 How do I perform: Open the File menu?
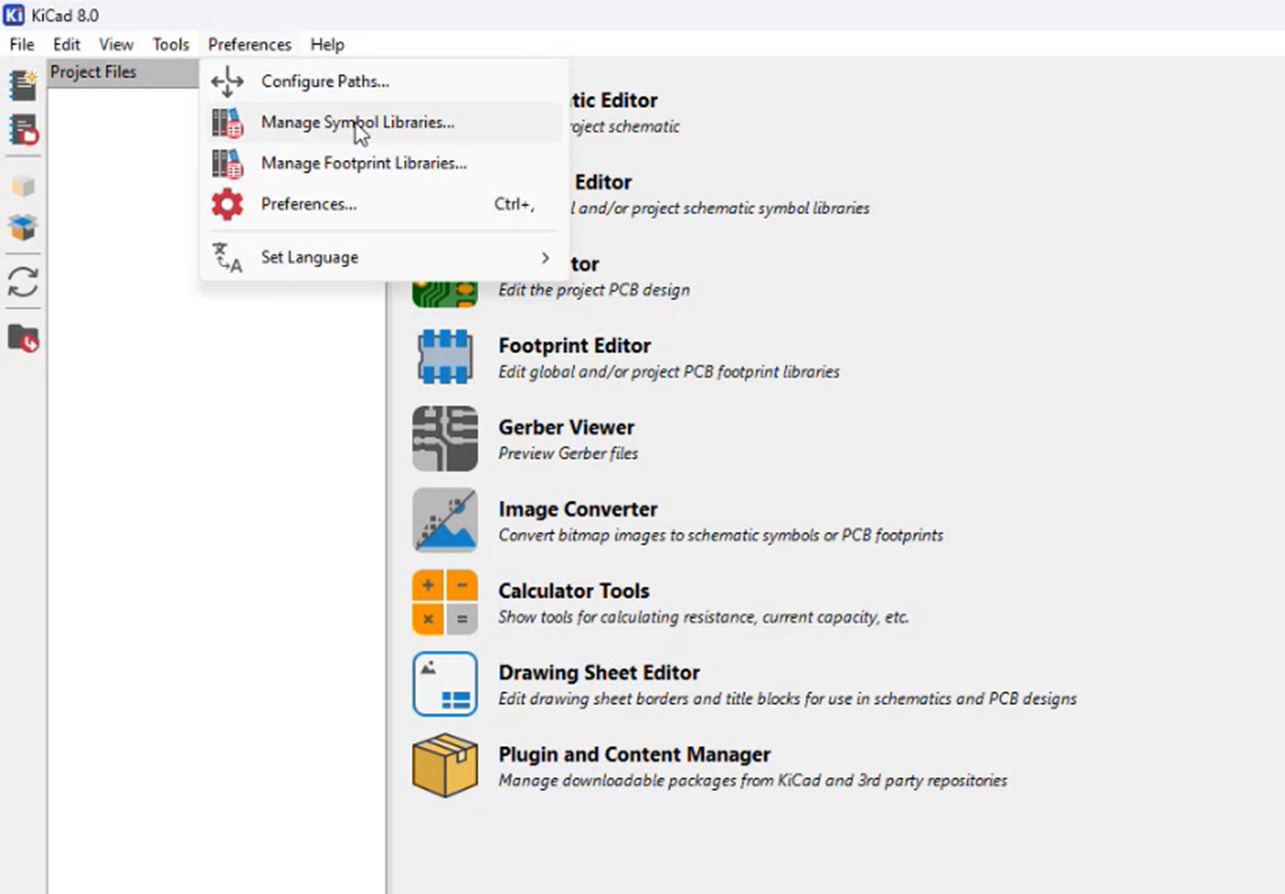(21, 44)
